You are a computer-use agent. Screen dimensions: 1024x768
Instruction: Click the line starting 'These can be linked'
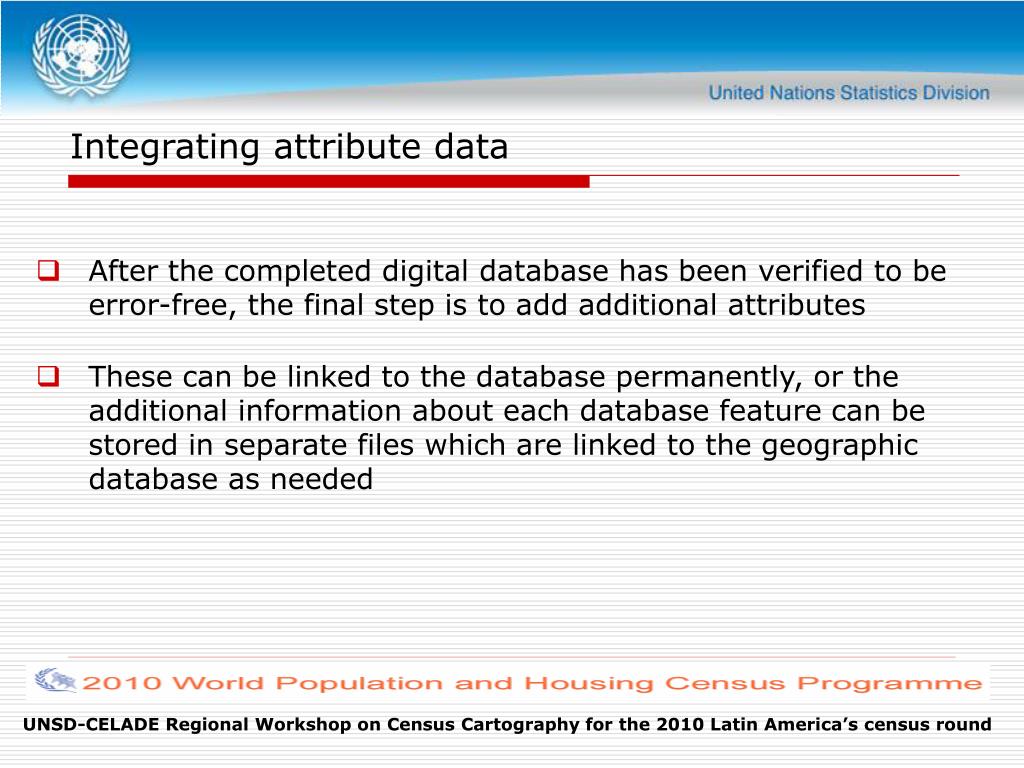tap(493, 378)
